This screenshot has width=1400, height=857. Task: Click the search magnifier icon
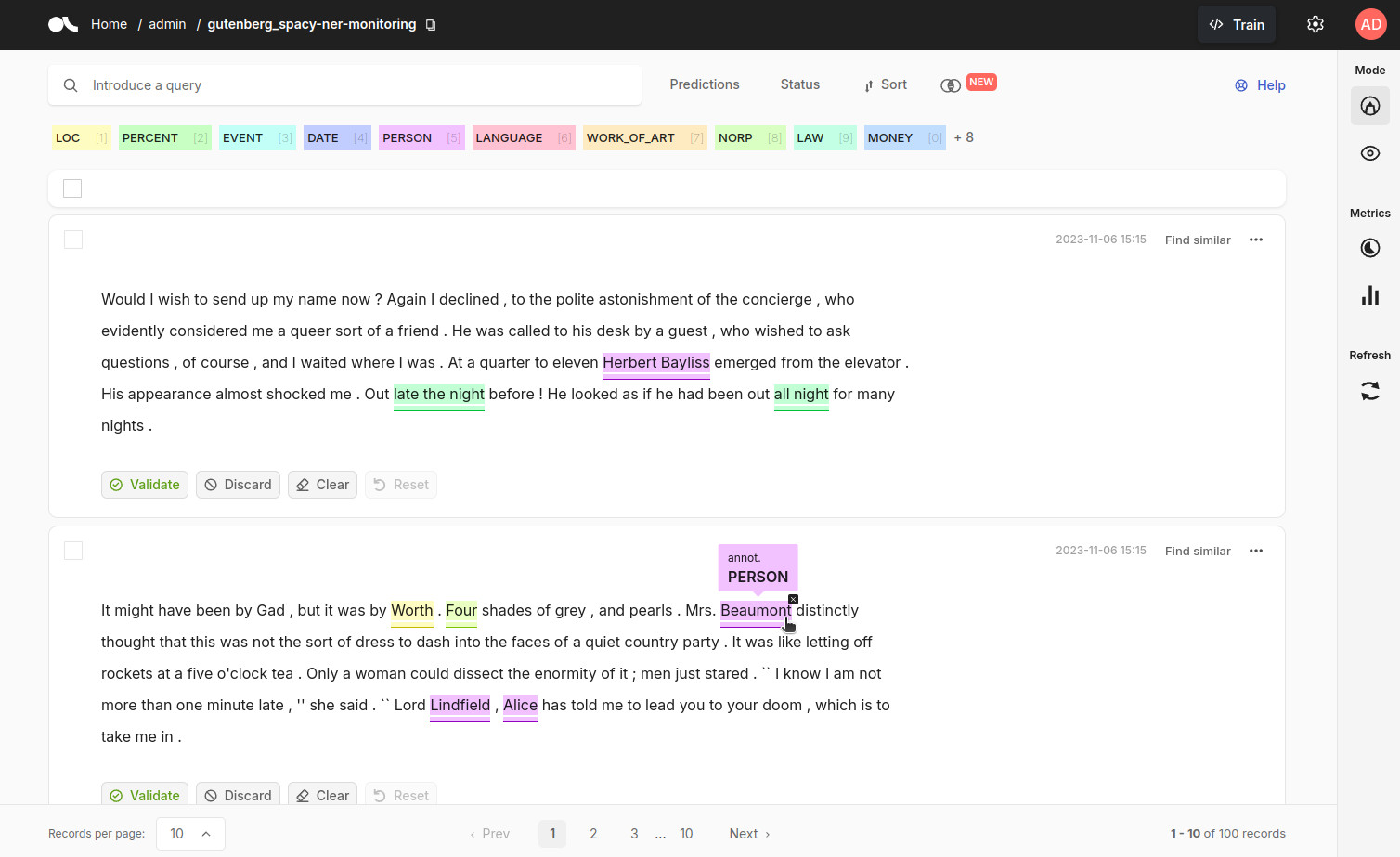tap(71, 85)
